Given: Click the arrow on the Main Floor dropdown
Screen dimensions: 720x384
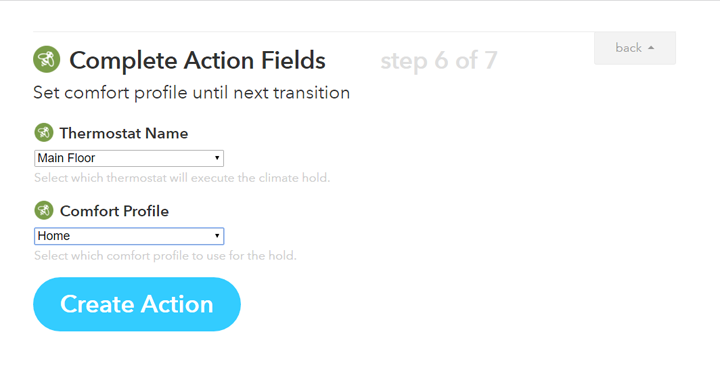Looking at the screenshot, I should pyautogui.click(x=217, y=158).
